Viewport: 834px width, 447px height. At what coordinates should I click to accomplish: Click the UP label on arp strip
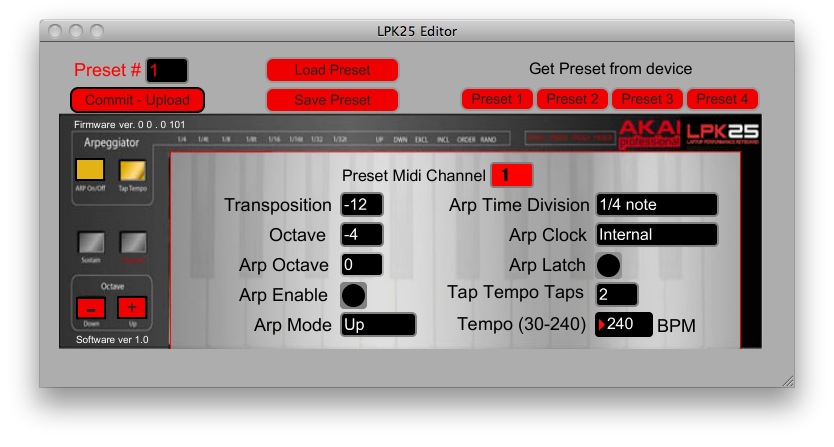pyautogui.click(x=379, y=139)
